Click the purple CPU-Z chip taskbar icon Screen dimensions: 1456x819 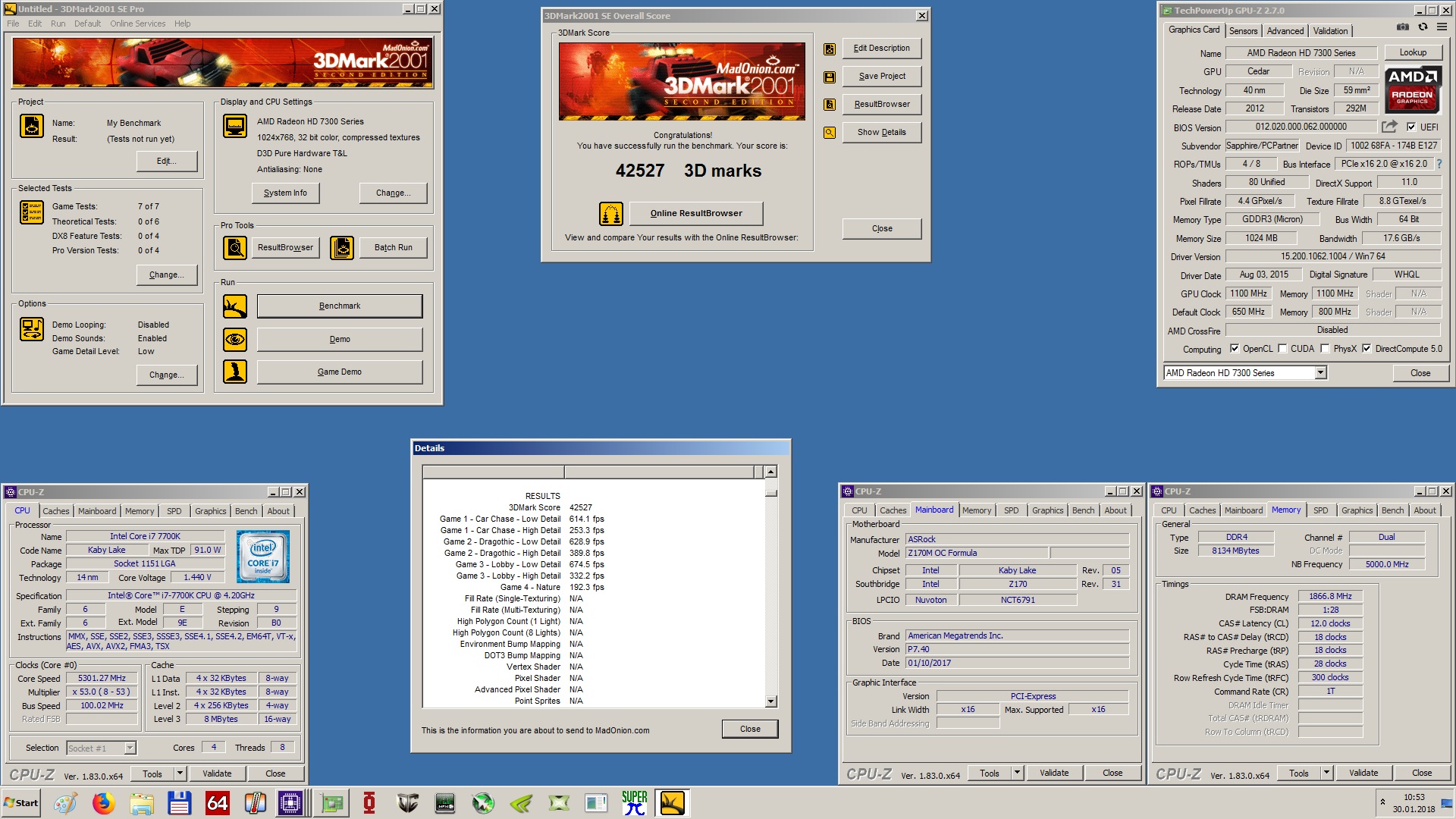pos(290,803)
